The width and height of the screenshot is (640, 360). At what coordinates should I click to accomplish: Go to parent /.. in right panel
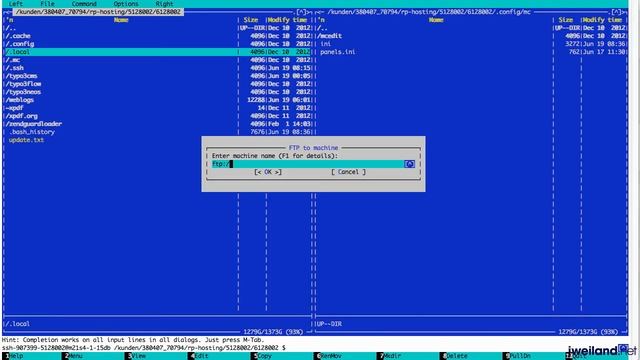pos(472,28)
